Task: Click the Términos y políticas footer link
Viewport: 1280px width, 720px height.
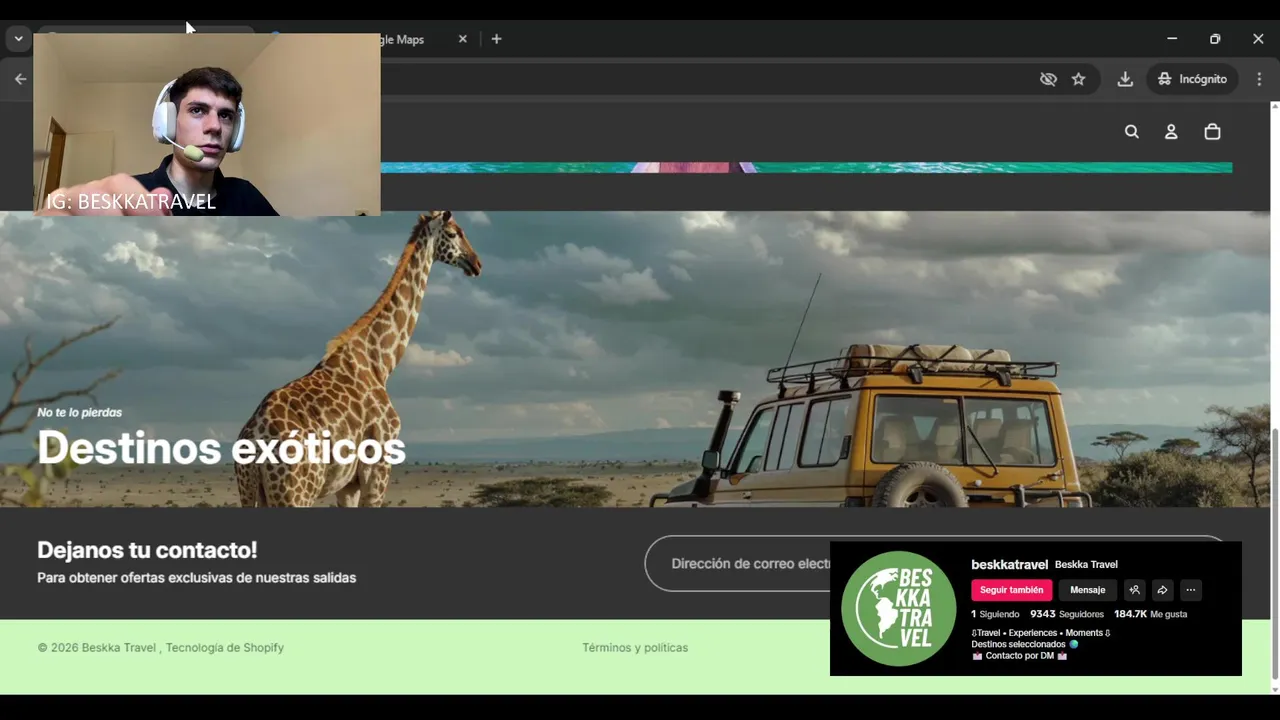Action: tap(635, 648)
